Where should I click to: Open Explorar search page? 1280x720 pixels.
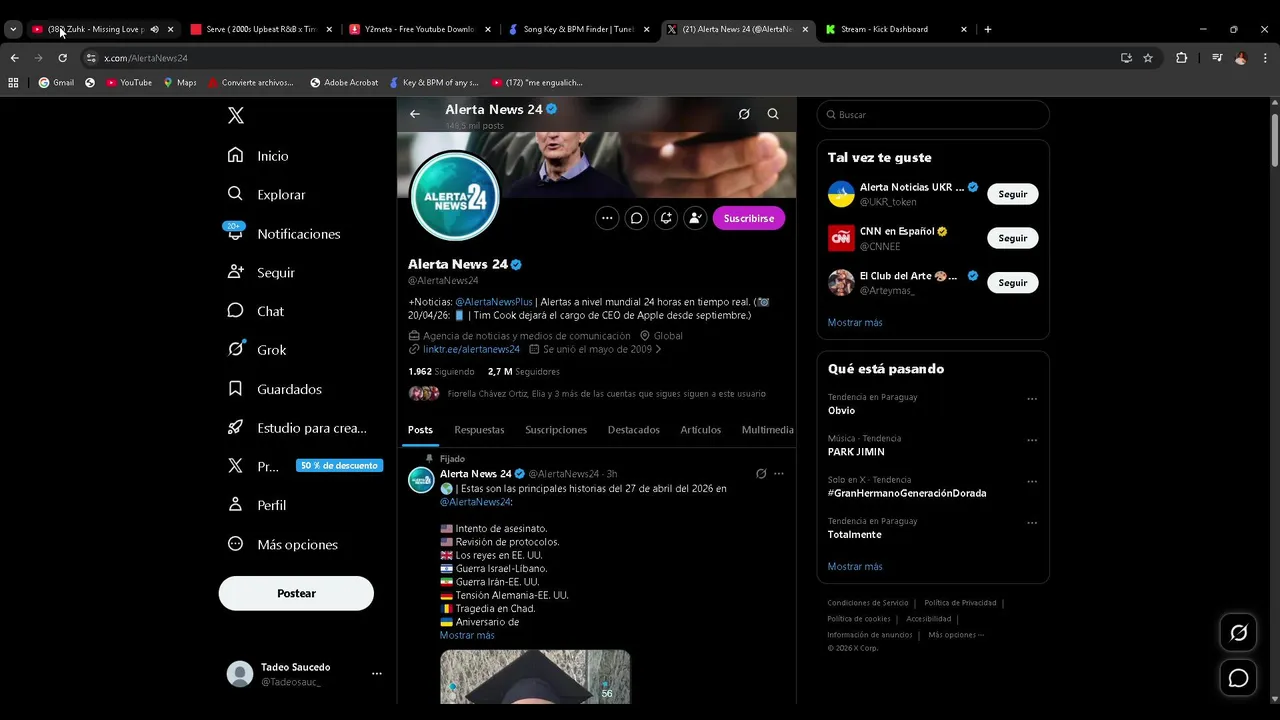point(267,195)
